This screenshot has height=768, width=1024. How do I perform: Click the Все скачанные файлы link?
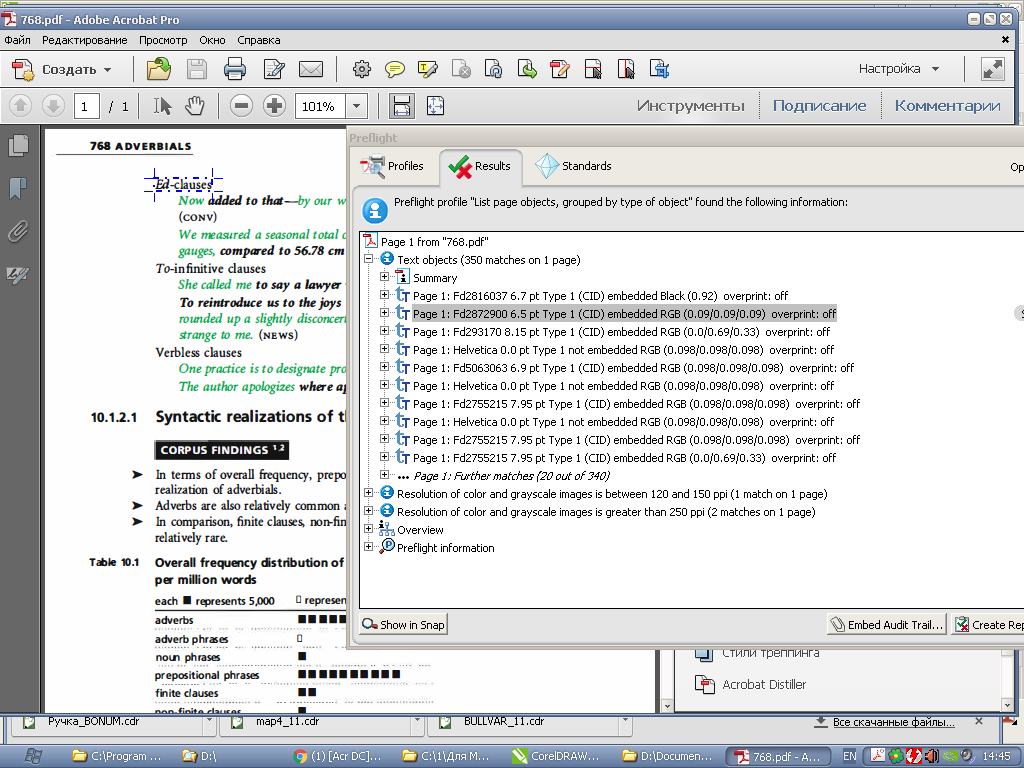point(893,722)
